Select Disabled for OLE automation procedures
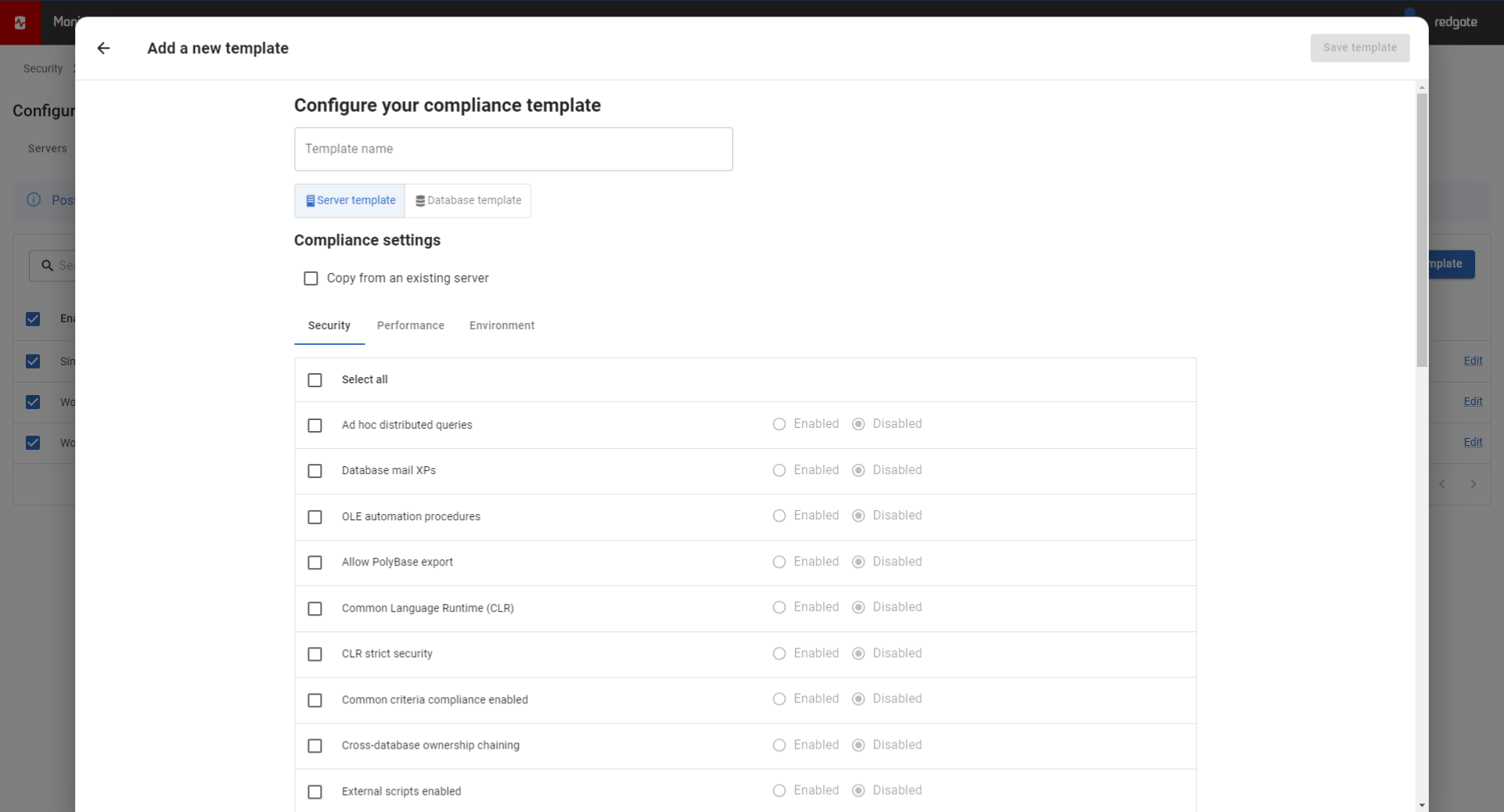1504x812 pixels. point(858,516)
